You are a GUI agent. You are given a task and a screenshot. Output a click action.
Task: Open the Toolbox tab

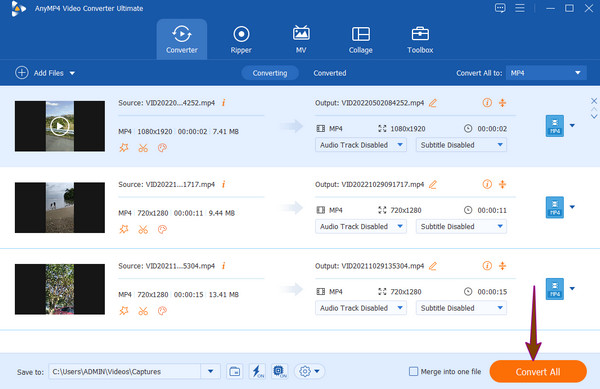pos(420,39)
